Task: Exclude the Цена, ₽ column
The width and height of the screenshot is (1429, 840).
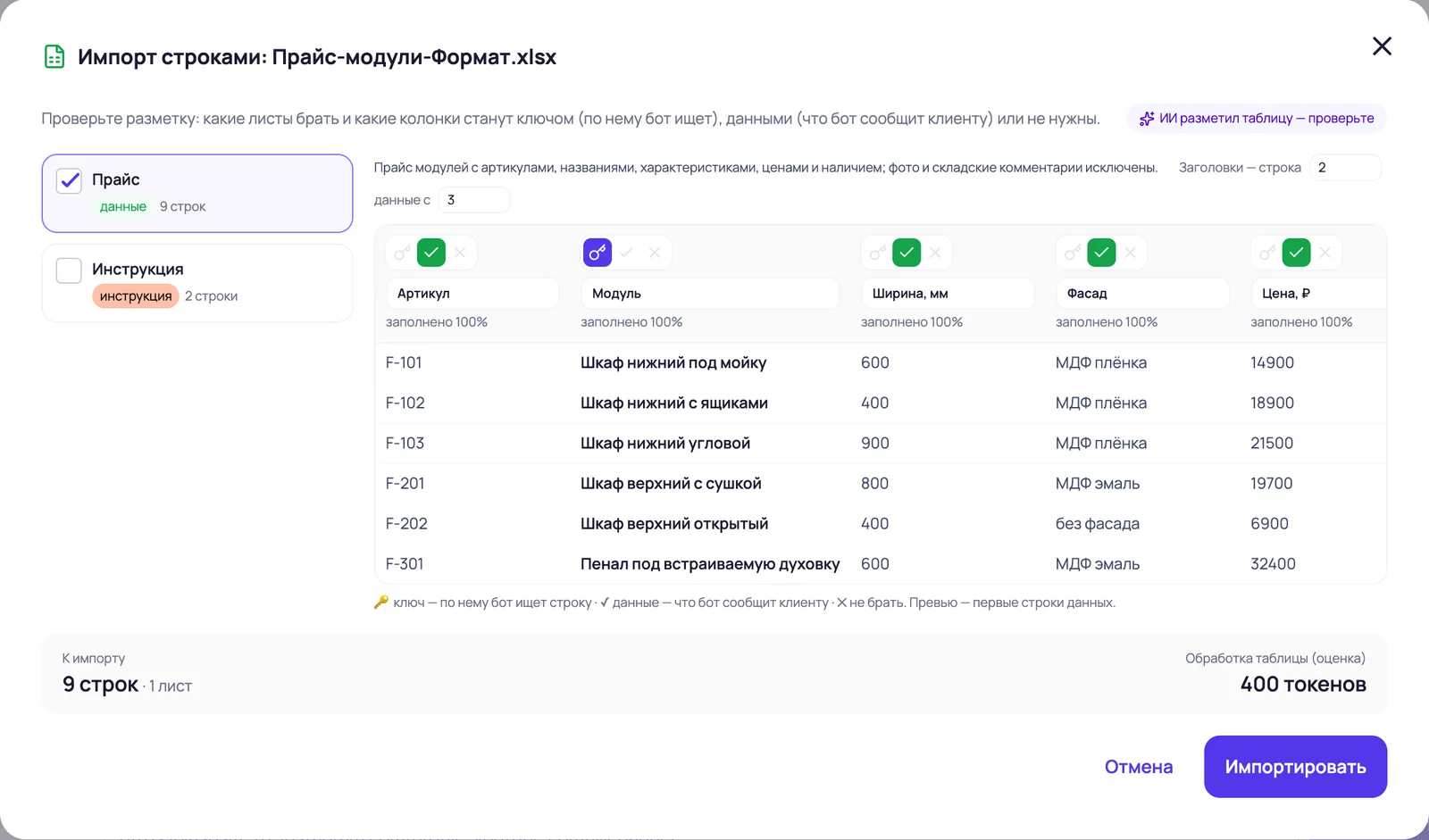Action: [x=1325, y=253]
